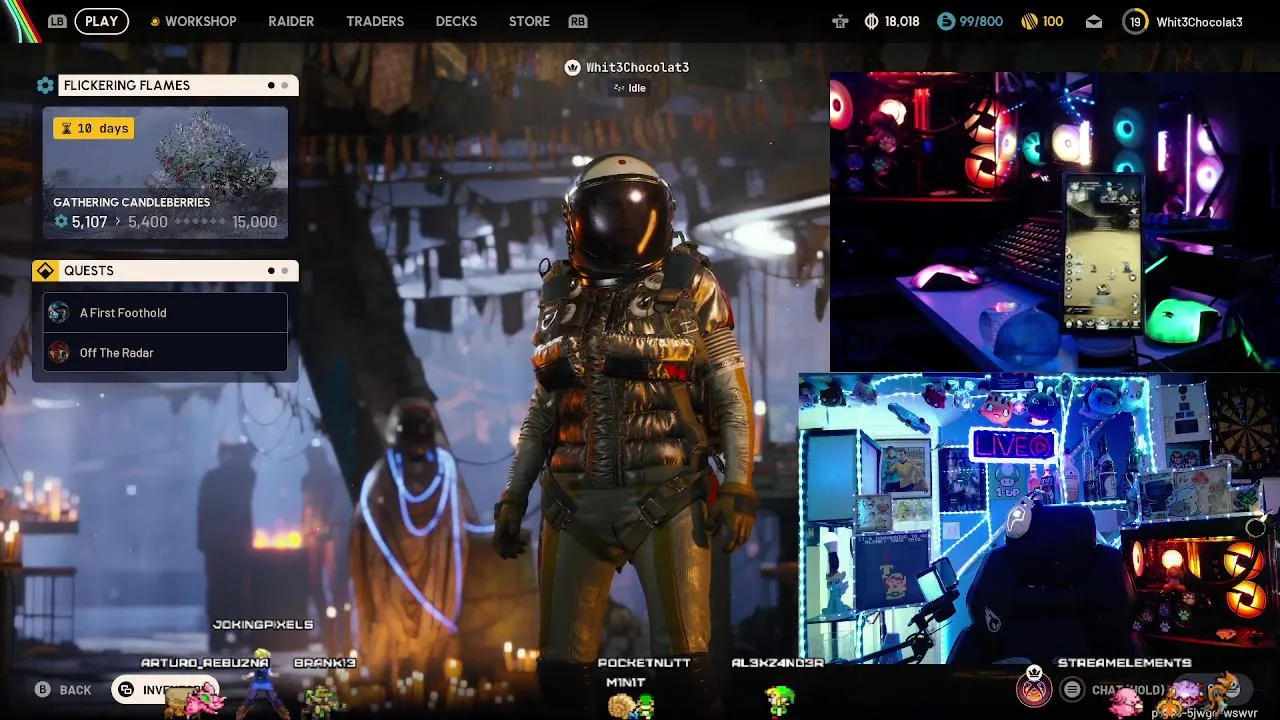
Task: Click the yellow Quests diamond icon
Action: tap(45, 271)
